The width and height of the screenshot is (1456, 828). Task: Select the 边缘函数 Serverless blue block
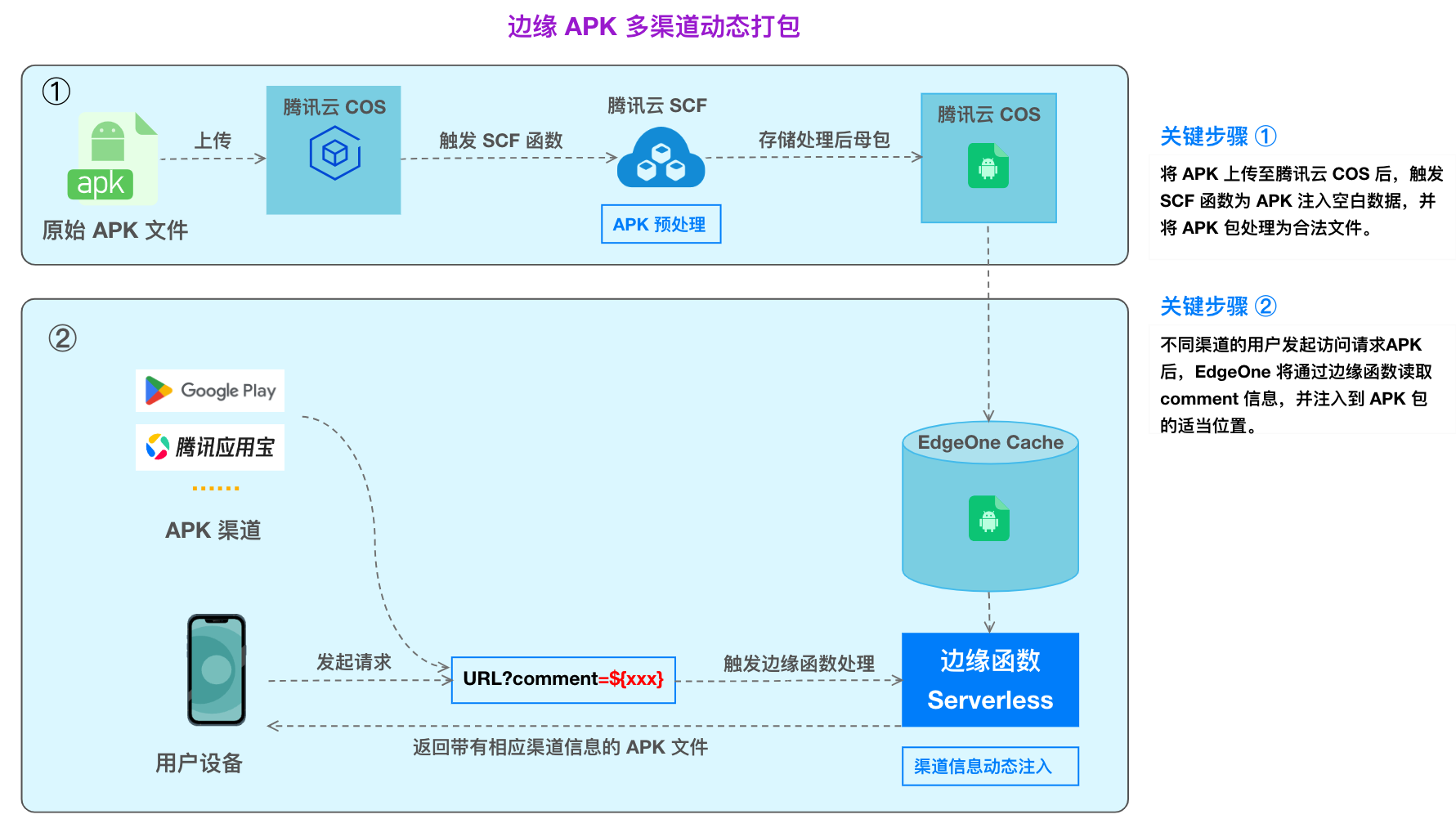[990, 680]
